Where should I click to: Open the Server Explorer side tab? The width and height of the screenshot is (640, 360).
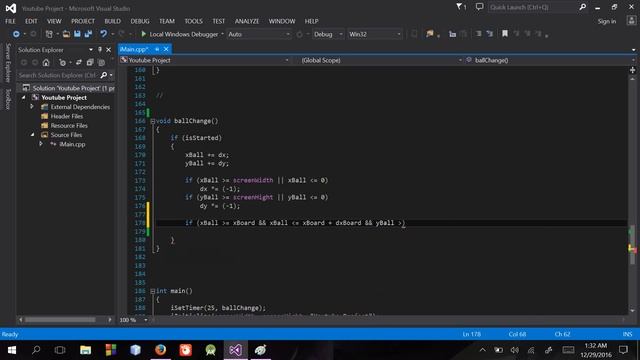pos(8,63)
